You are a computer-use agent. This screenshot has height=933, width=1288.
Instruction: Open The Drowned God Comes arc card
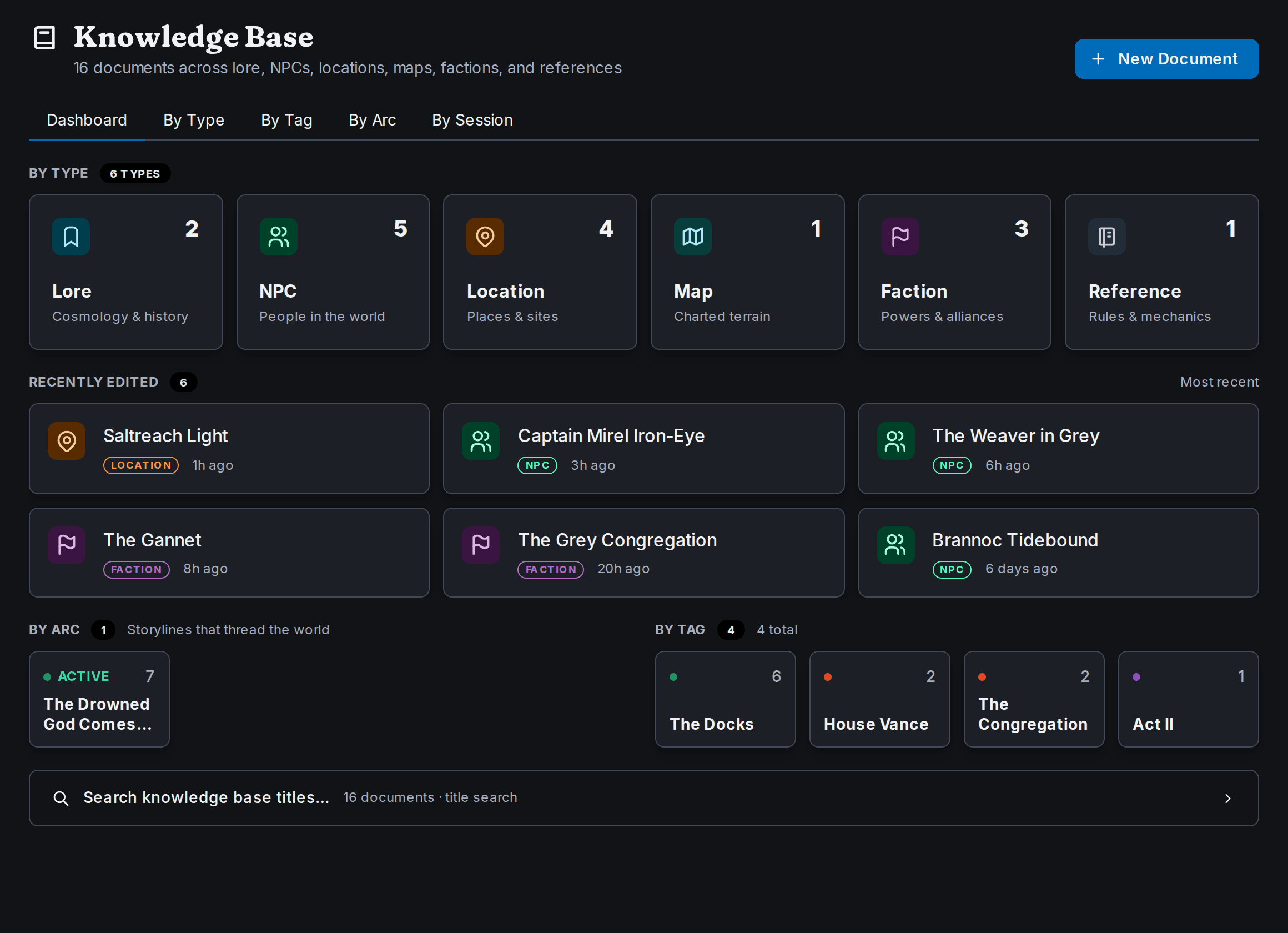(99, 699)
